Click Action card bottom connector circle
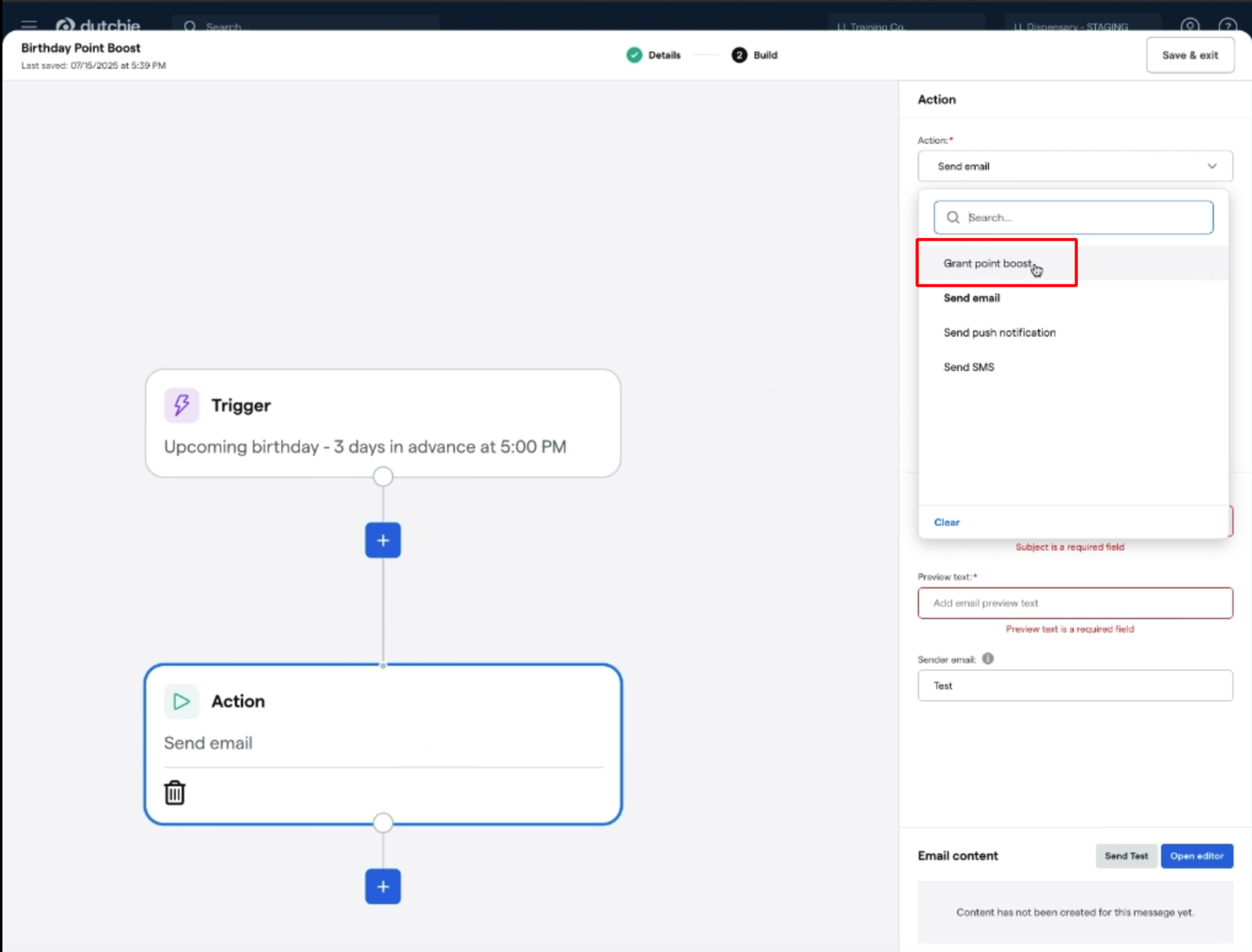The image size is (1252, 952). coord(383,823)
